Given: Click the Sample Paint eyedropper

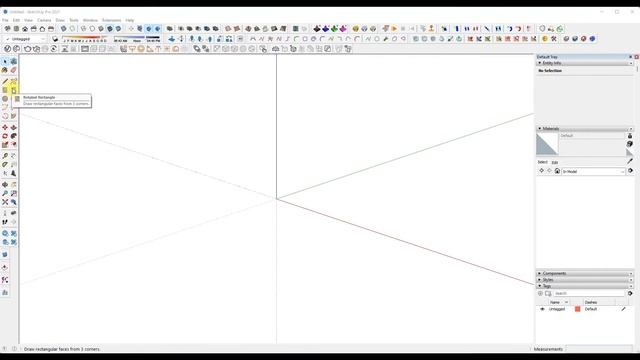Looking at the screenshot, I should pyautogui.click(x=630, y=162).
